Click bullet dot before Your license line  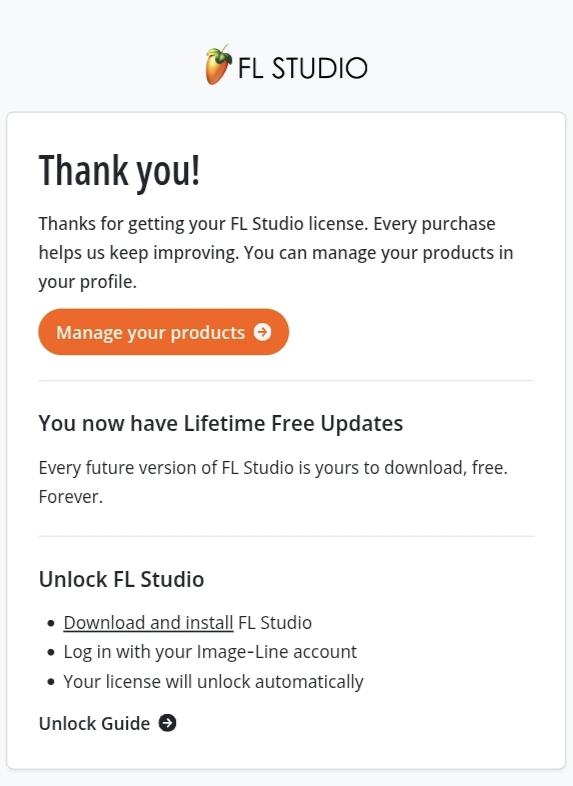(51, 682)
